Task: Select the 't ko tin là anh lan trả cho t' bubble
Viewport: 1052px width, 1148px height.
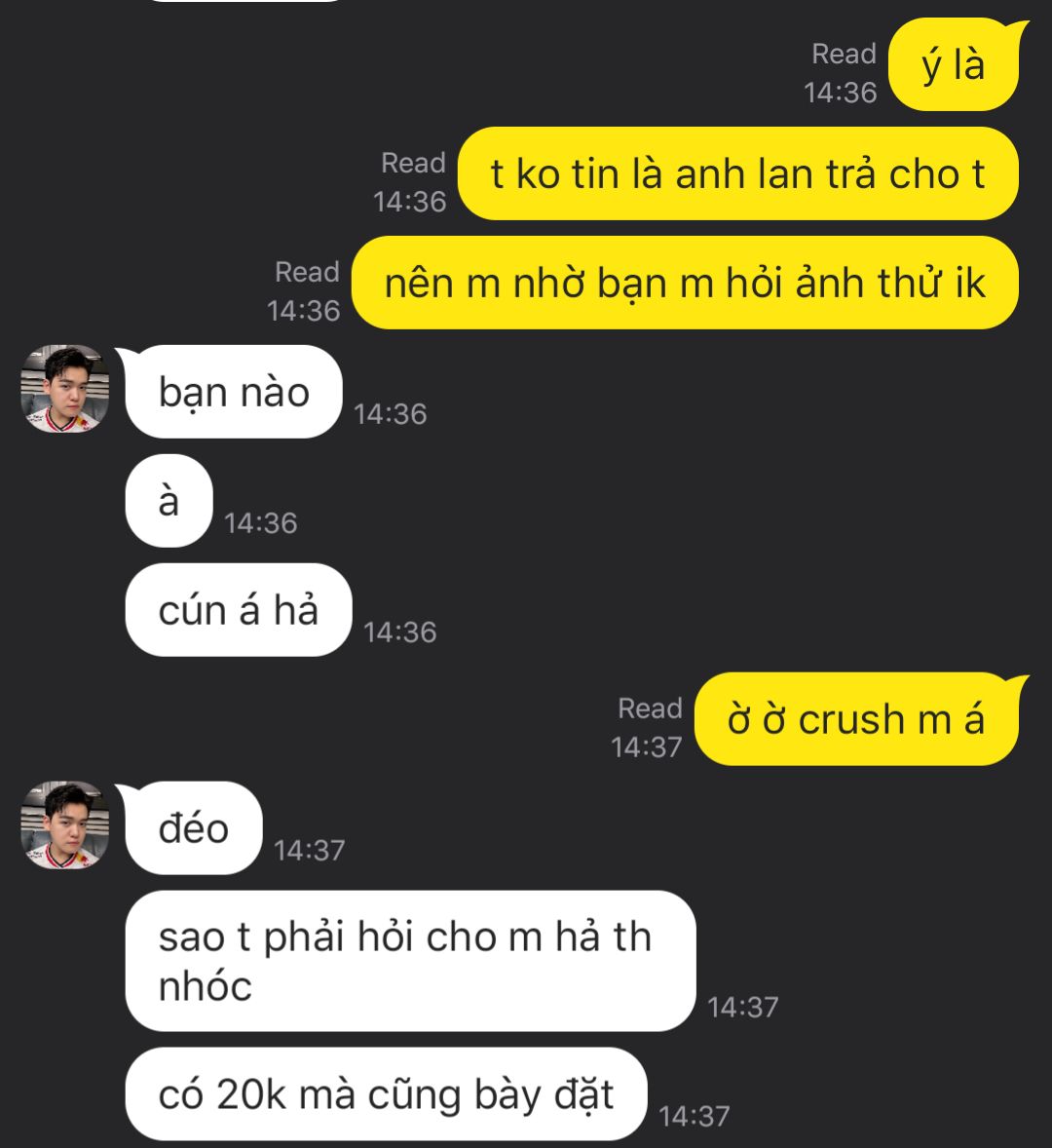Action: point(738,173)
